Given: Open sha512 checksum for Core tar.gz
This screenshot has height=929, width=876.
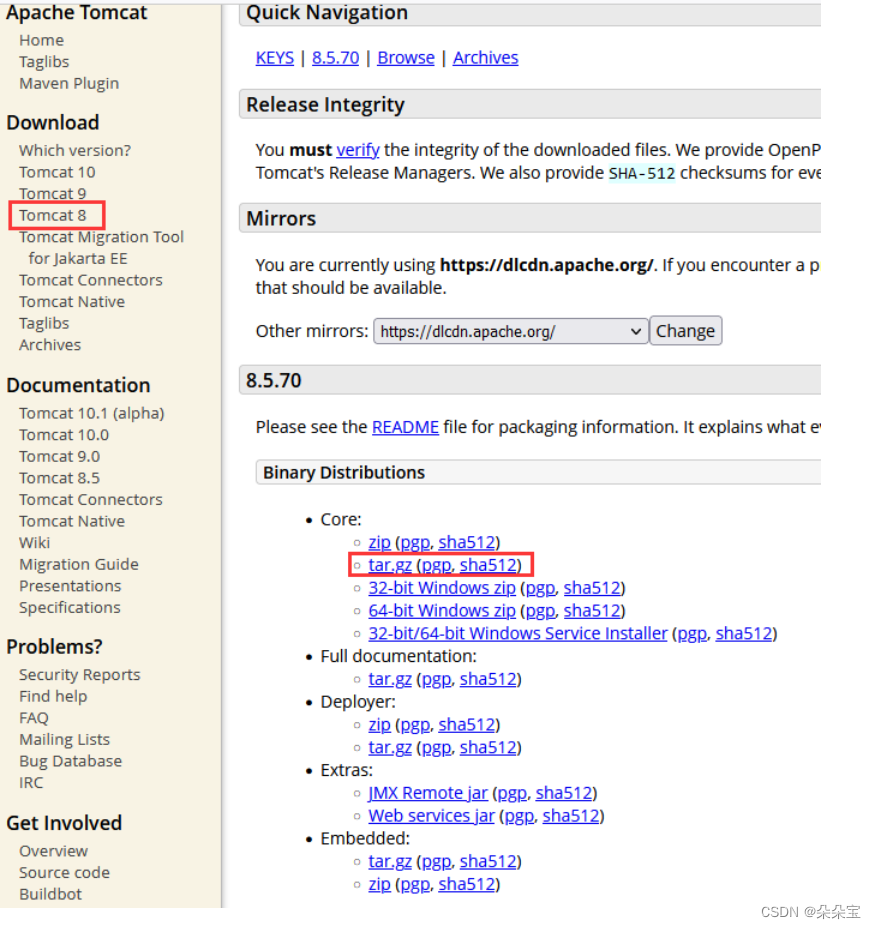Looking at the screenshot, I should (488, 565).
